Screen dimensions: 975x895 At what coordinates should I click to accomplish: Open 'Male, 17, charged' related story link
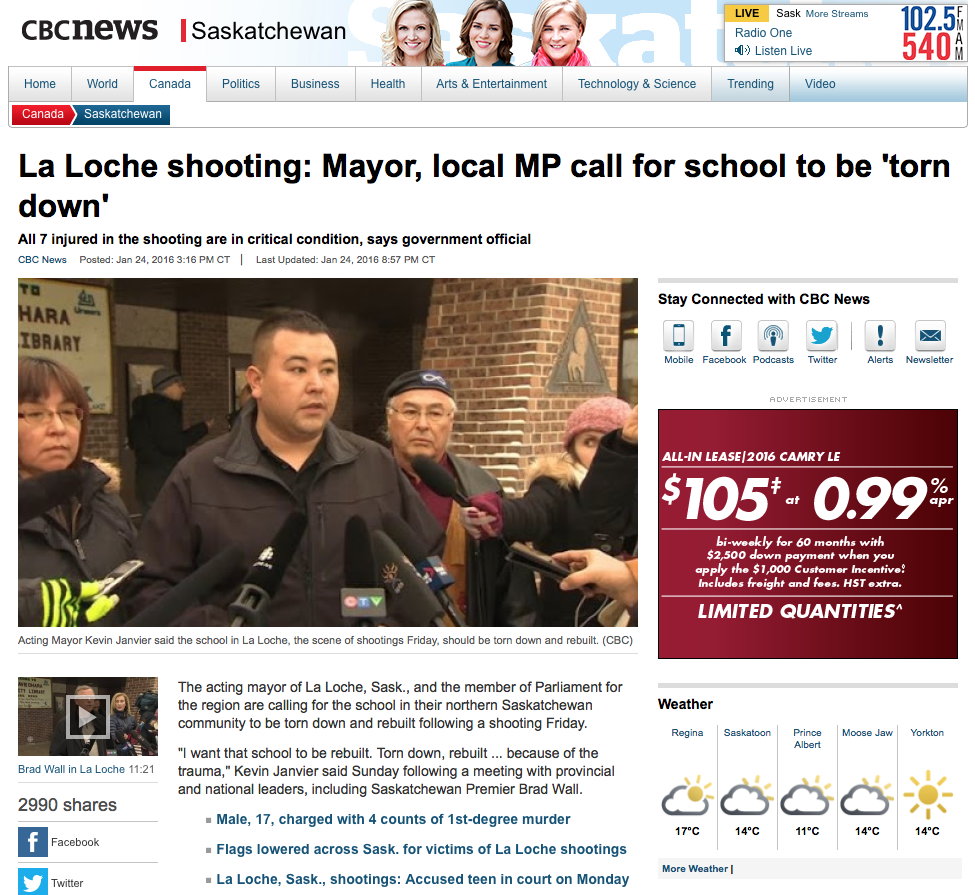[393, 819]
